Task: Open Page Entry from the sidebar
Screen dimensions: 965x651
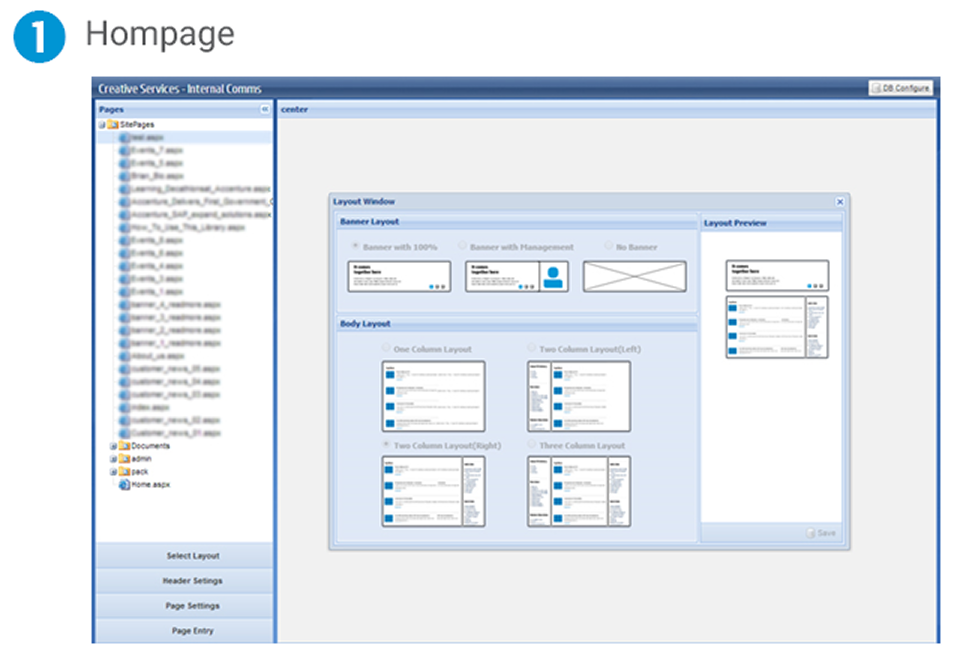Action: (192, 631)
